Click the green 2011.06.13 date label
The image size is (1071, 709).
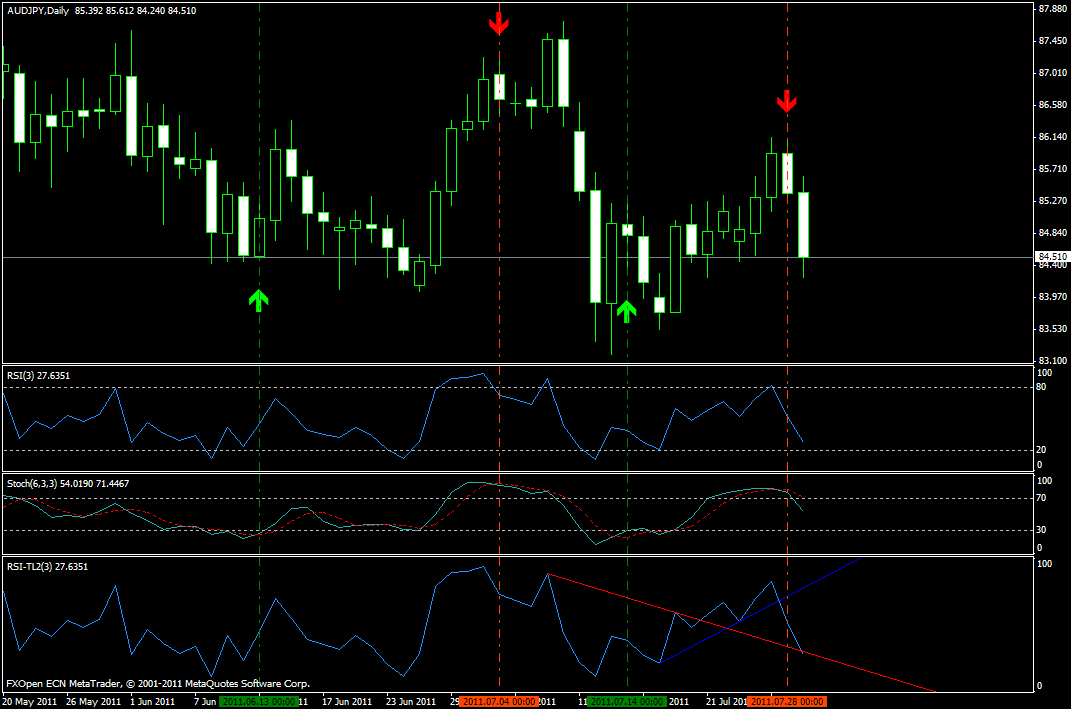coord(259,701)
